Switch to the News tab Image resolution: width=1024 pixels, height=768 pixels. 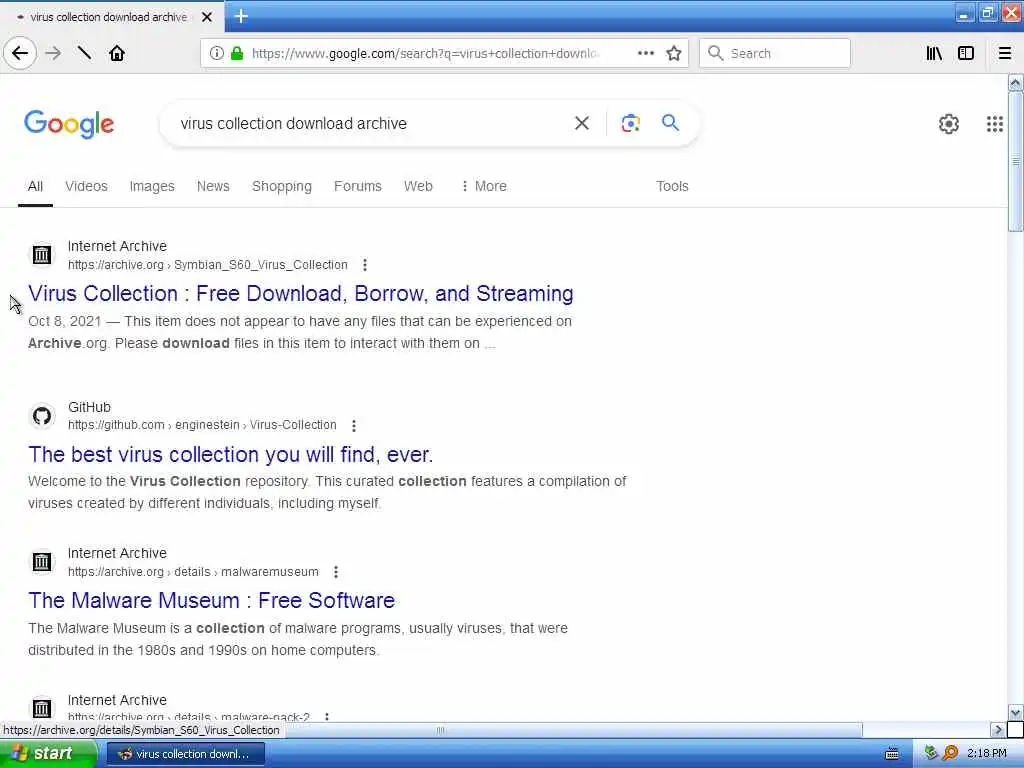click(213, 186)
